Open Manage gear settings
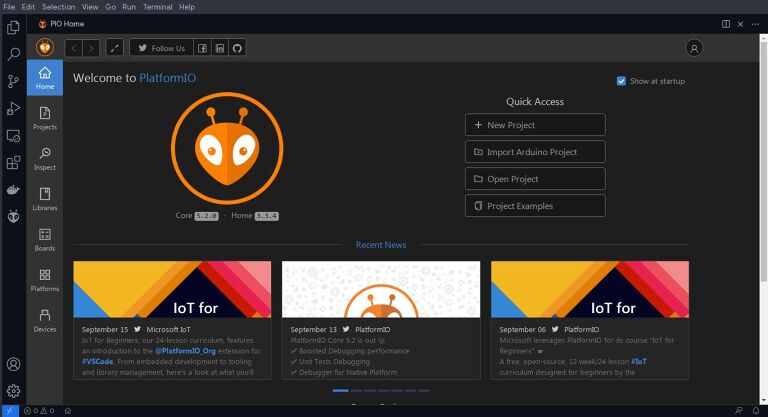This screenshot has height=417, width=768. click(x=13, y=391)
